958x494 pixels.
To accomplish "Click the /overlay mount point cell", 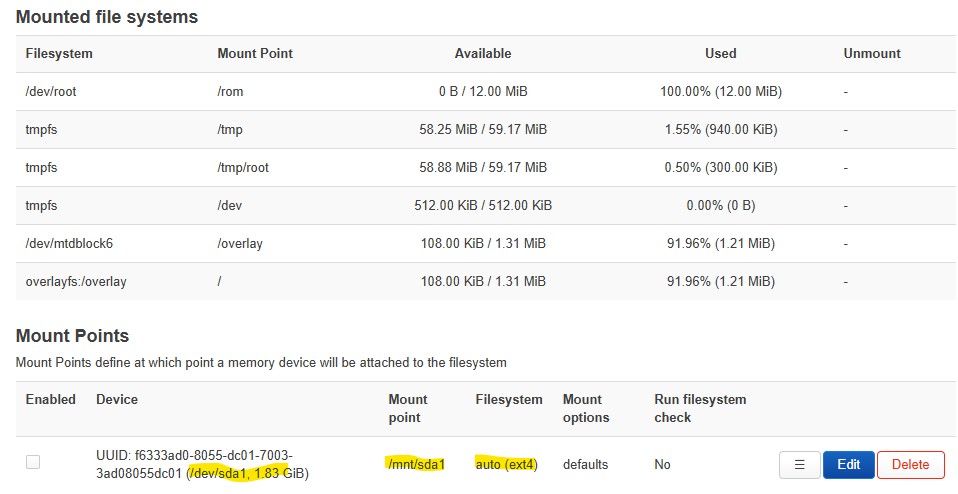I will coord(241,243).
